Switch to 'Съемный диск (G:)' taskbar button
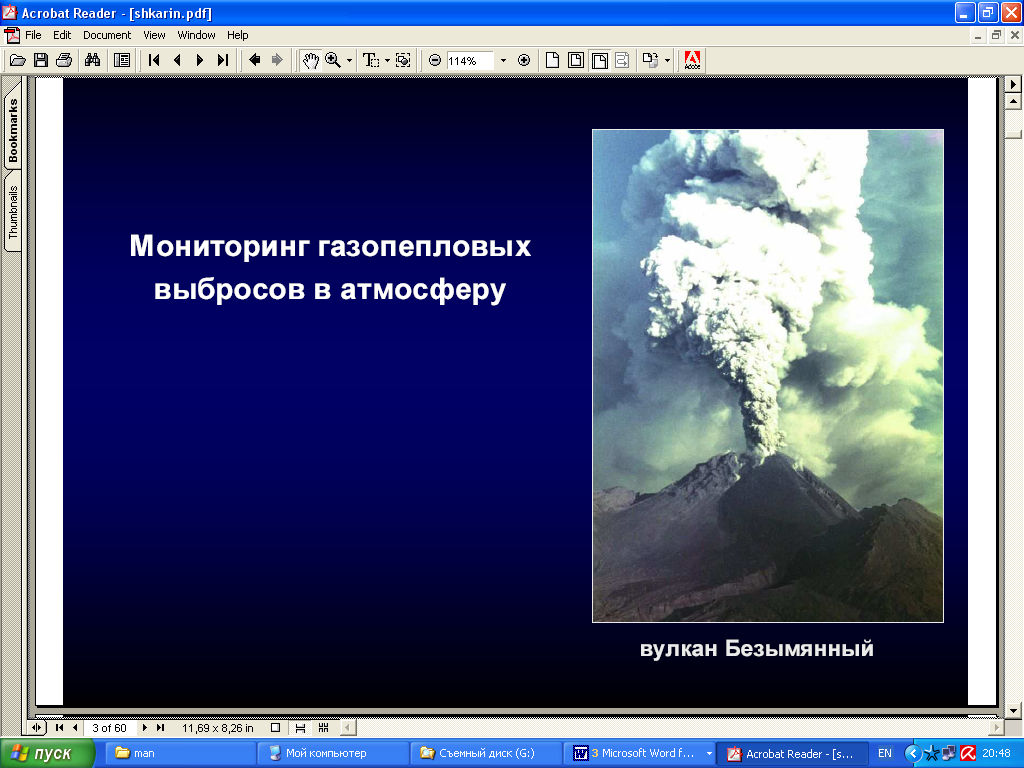This screenshot has width=1024, height=768. click(x=486, y=754)
